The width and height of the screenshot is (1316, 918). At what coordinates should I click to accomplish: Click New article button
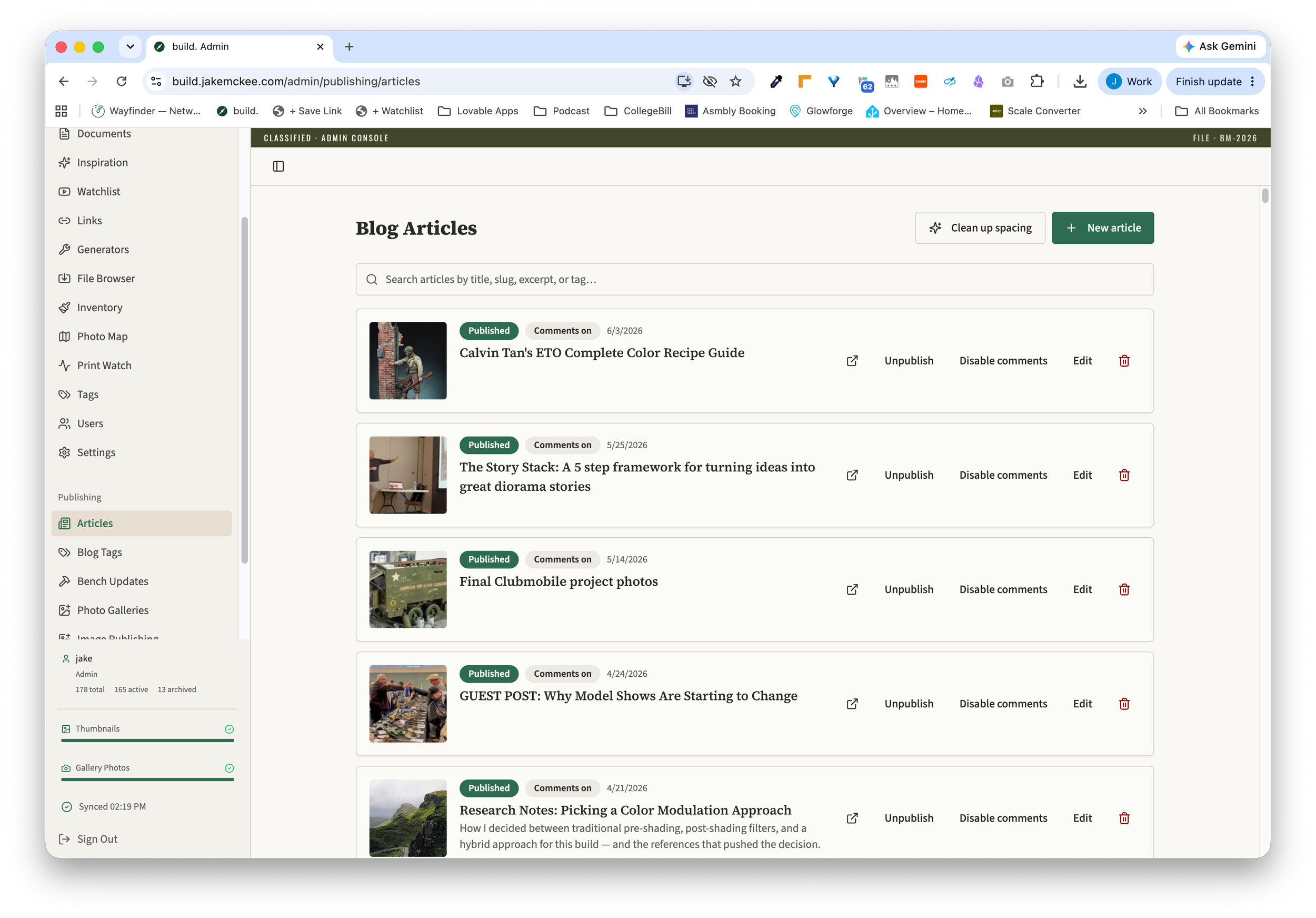click(x=1102, y=228)
